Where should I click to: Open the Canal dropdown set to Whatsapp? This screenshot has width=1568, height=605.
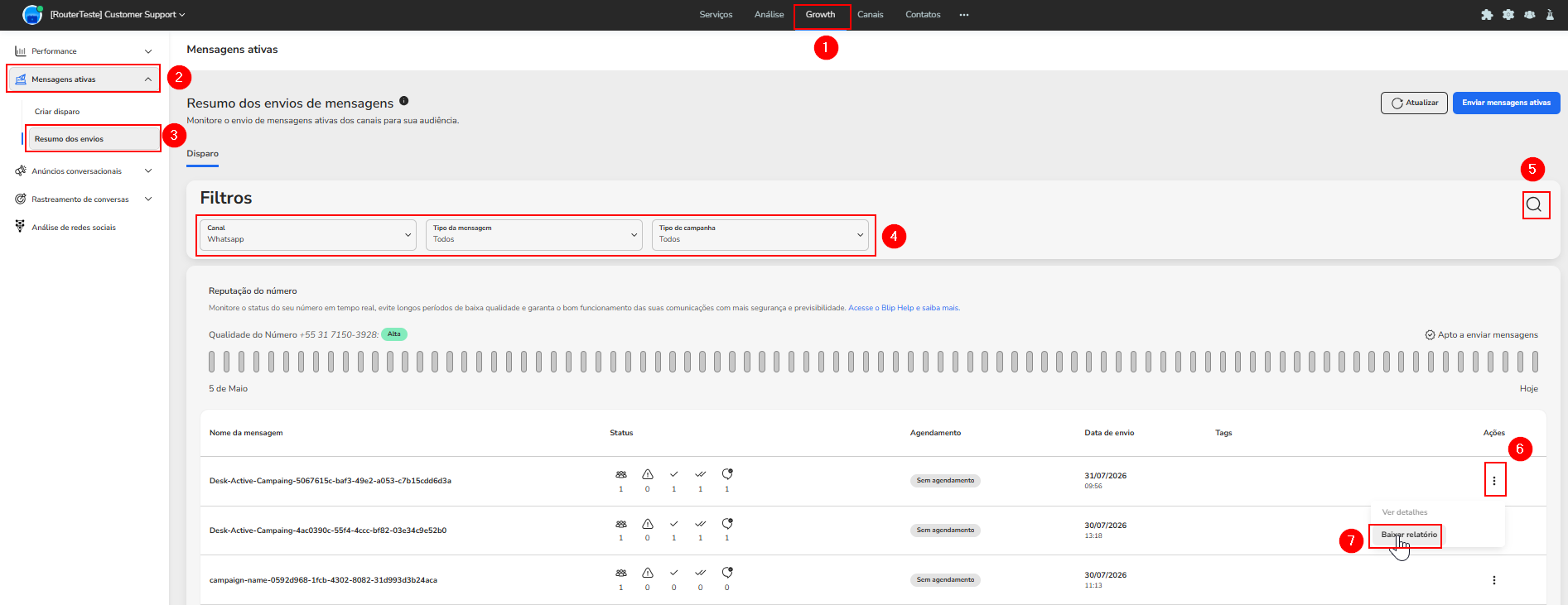(x=308, y=234)
